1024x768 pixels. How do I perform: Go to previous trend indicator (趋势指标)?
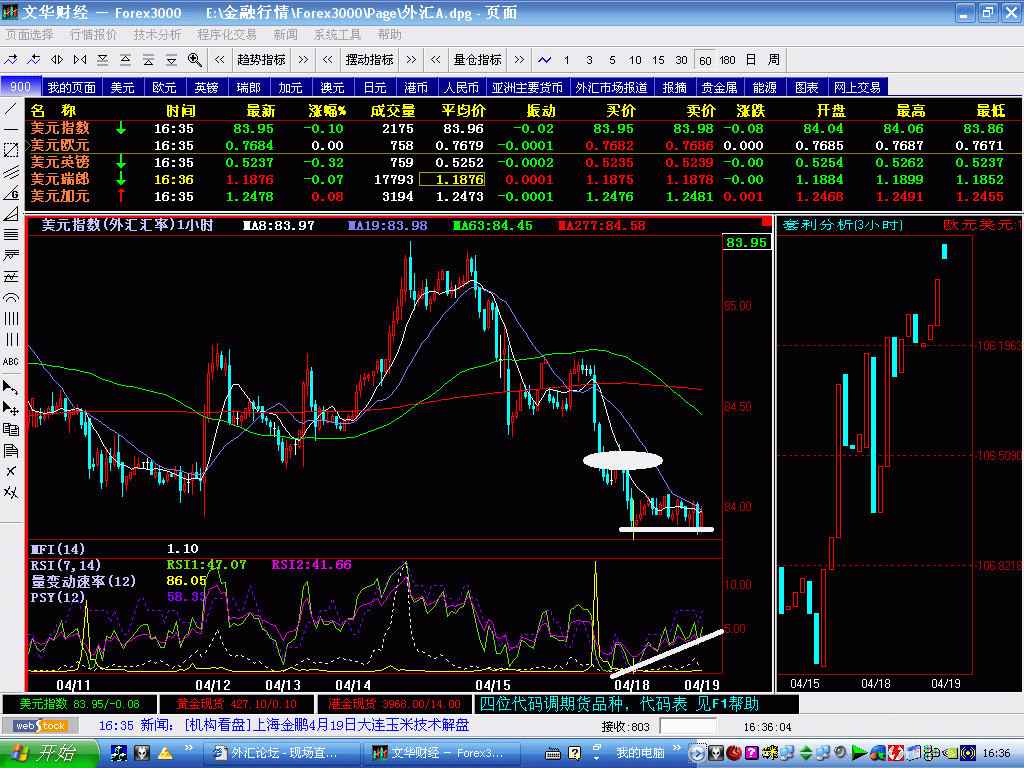[219, 59]
